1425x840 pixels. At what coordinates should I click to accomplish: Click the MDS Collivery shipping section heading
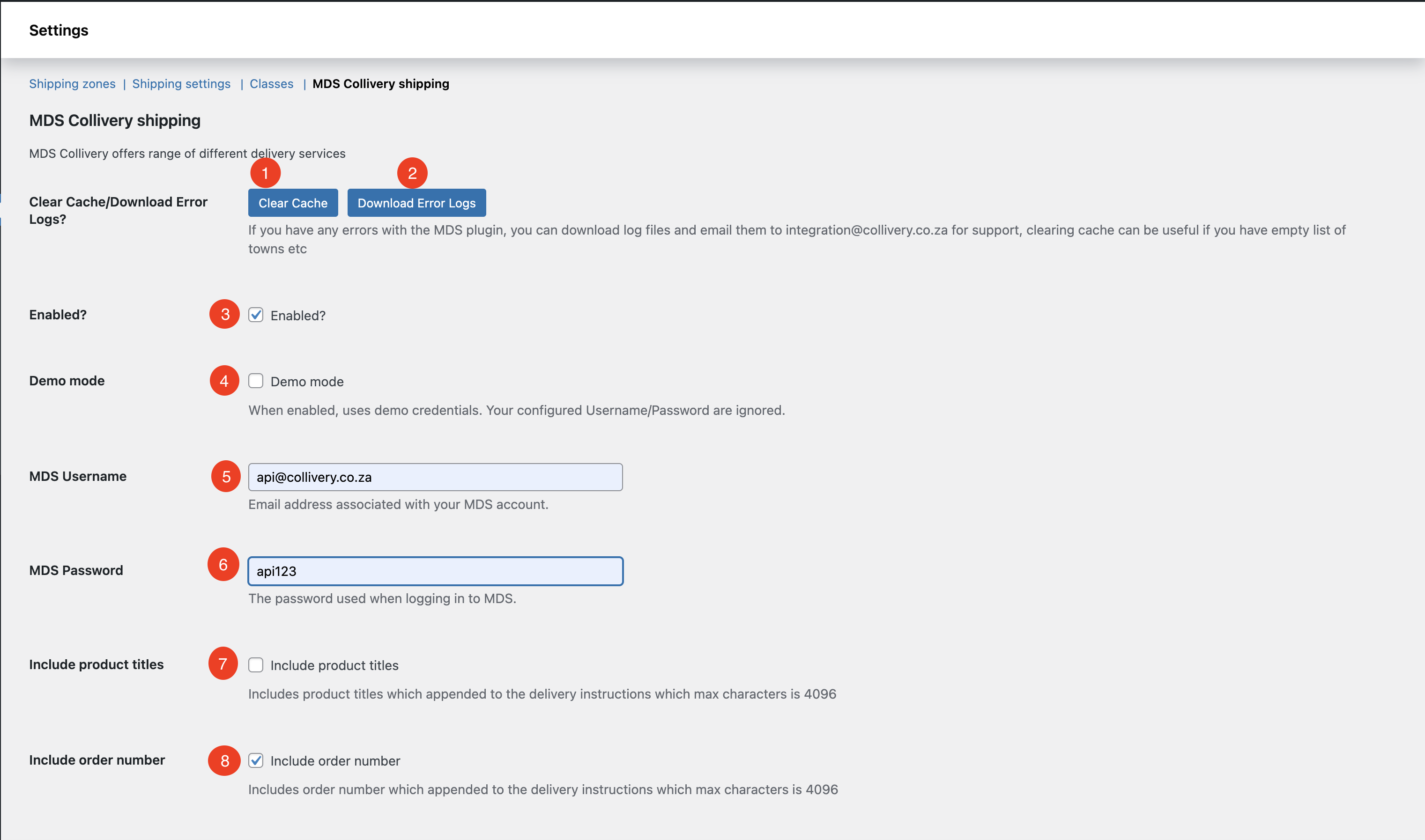(114, 120)
